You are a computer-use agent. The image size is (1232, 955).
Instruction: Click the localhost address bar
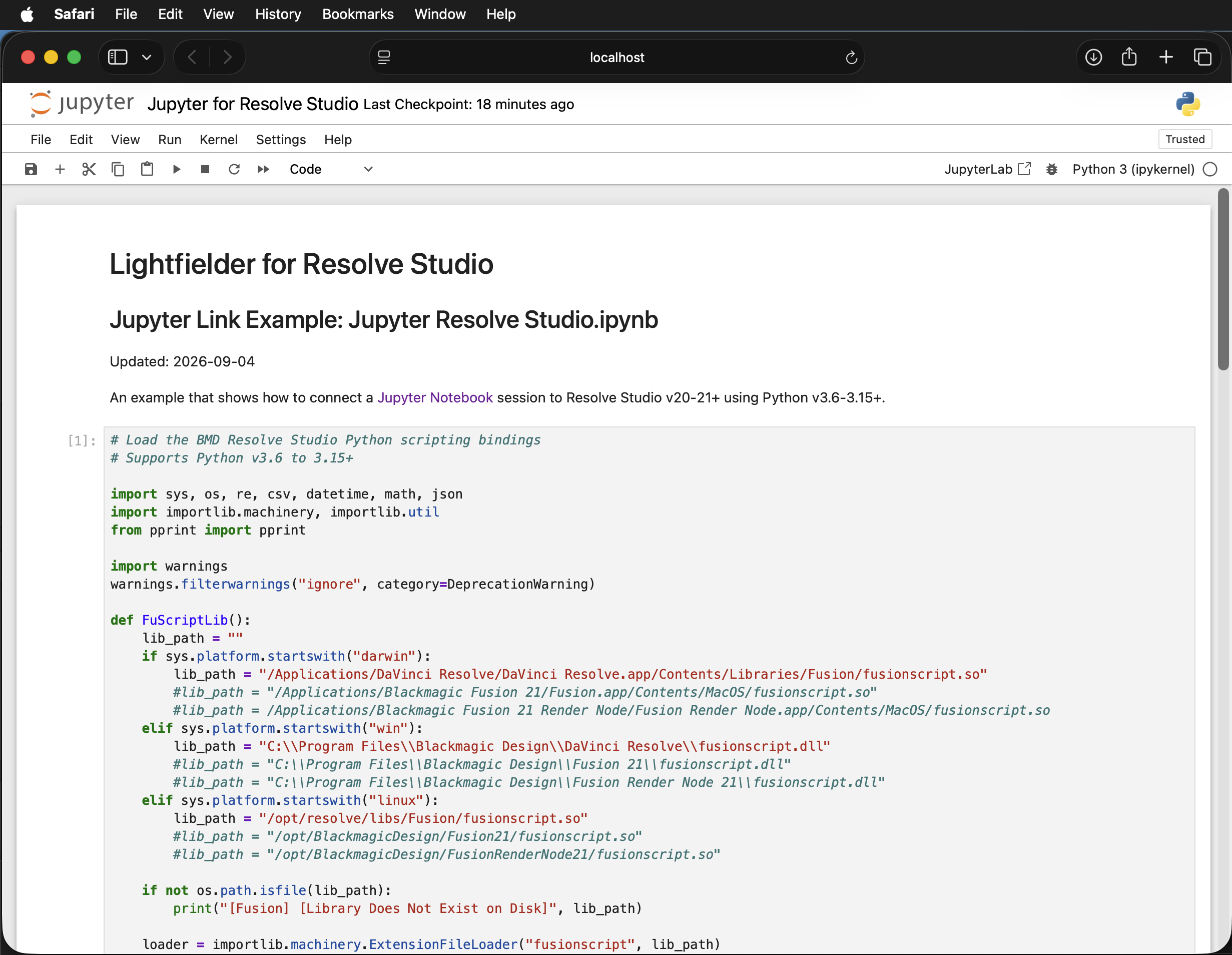617,57
